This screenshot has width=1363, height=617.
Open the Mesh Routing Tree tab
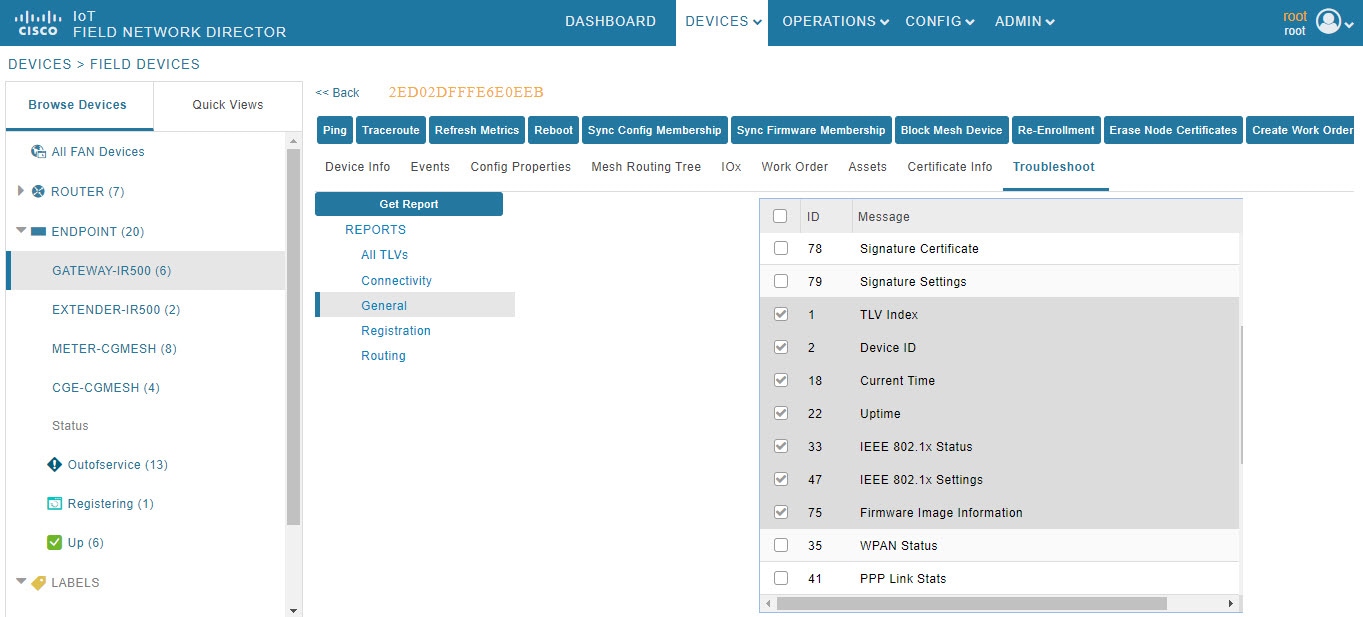(x=646, y=167)
